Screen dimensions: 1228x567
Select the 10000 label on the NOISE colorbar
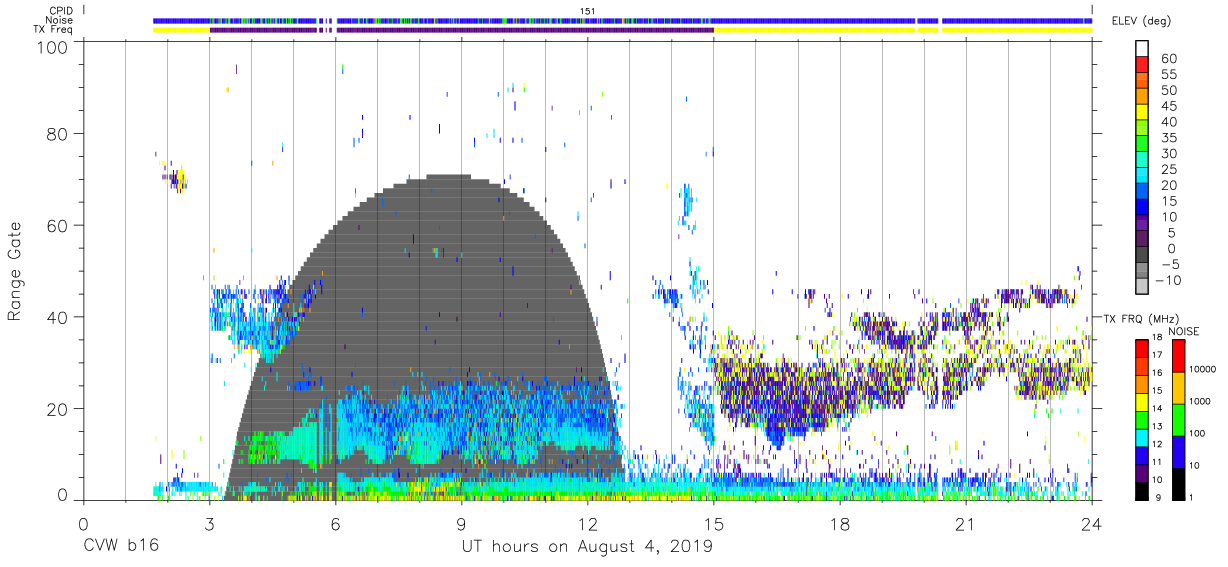(1203, 370)
